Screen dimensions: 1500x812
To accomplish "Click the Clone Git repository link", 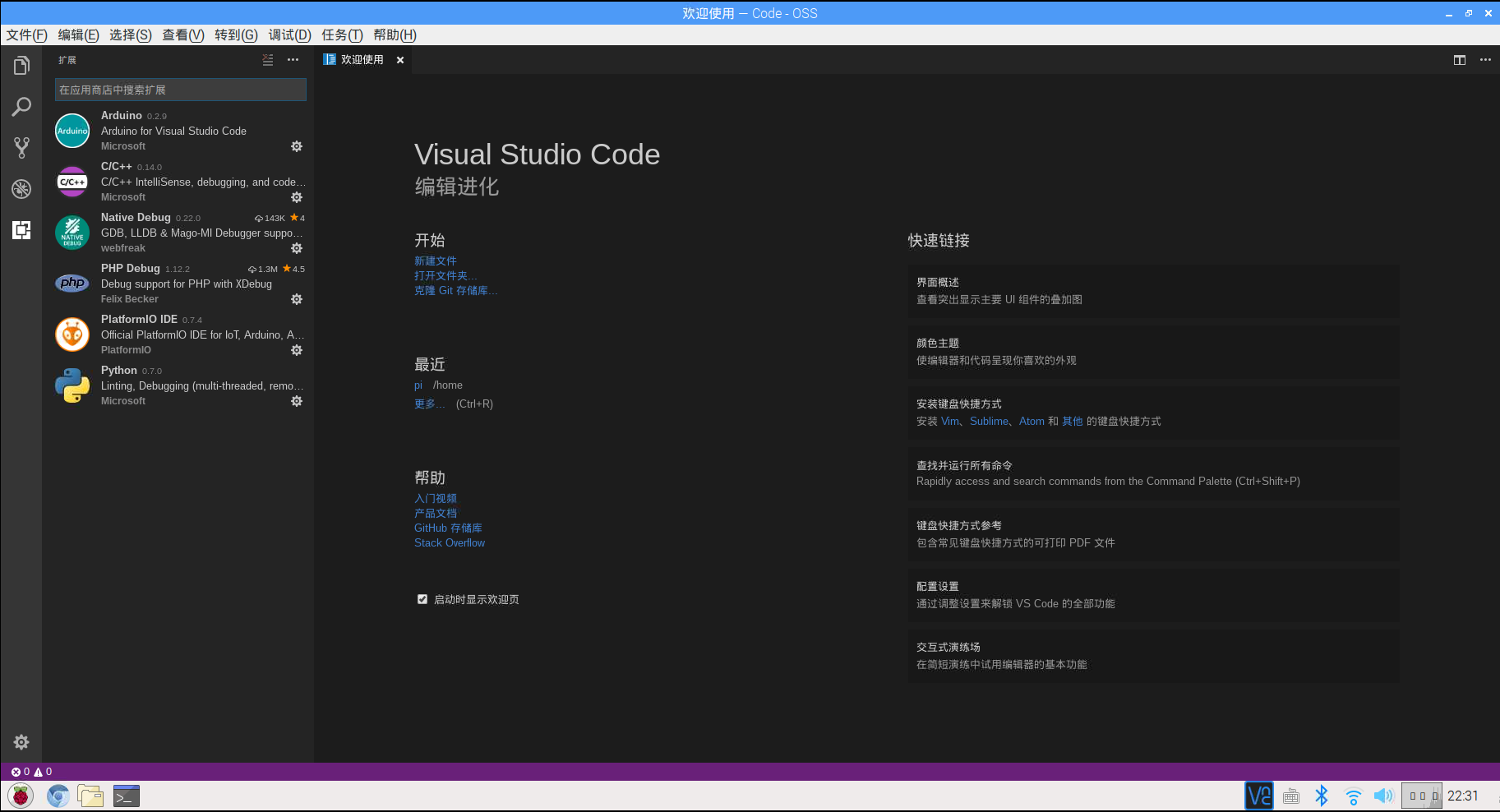I will tap(456, 291).
